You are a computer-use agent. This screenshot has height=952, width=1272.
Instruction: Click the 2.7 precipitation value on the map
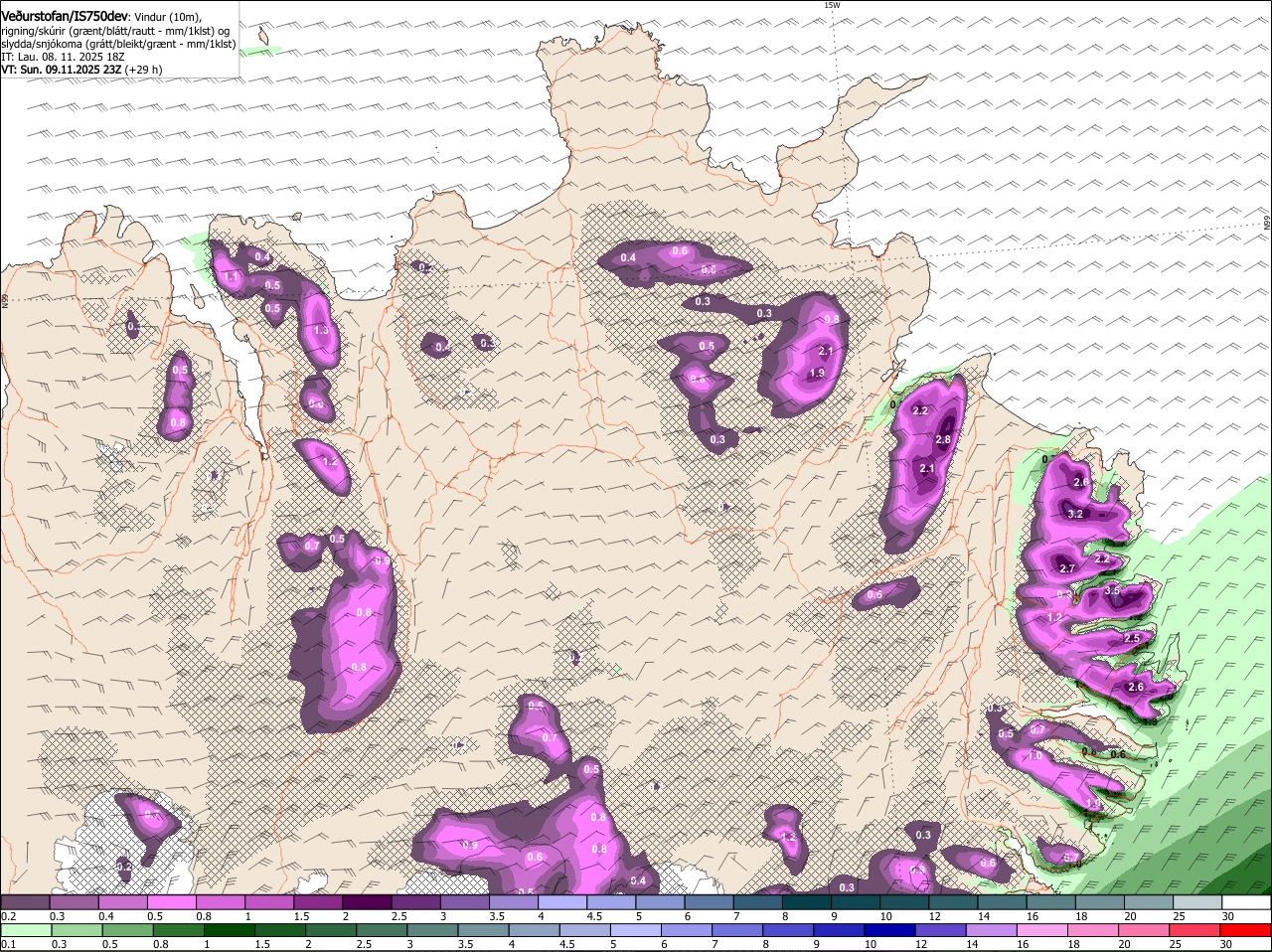tap(1067, 568)
